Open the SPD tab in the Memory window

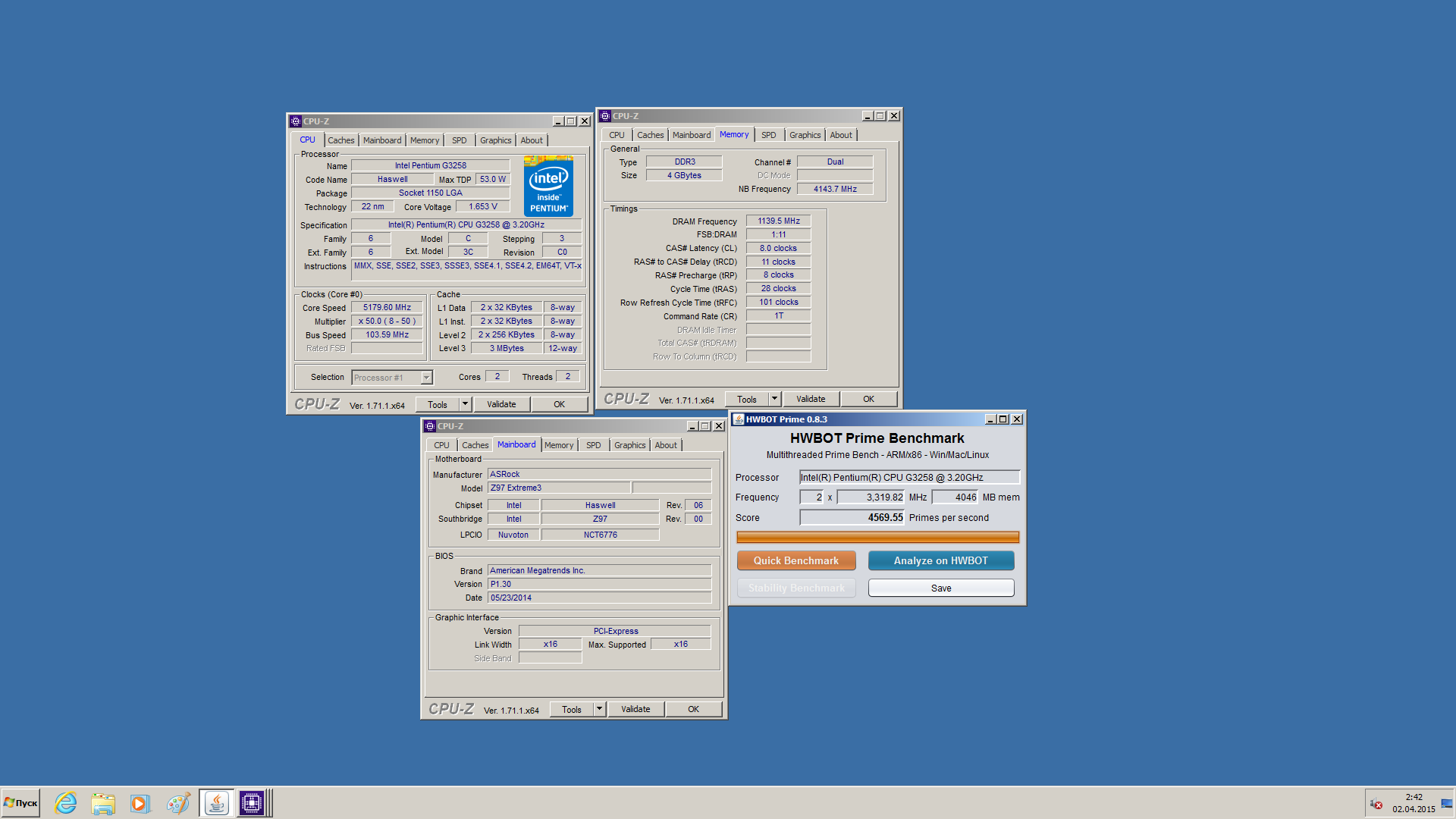coord(769,135)
